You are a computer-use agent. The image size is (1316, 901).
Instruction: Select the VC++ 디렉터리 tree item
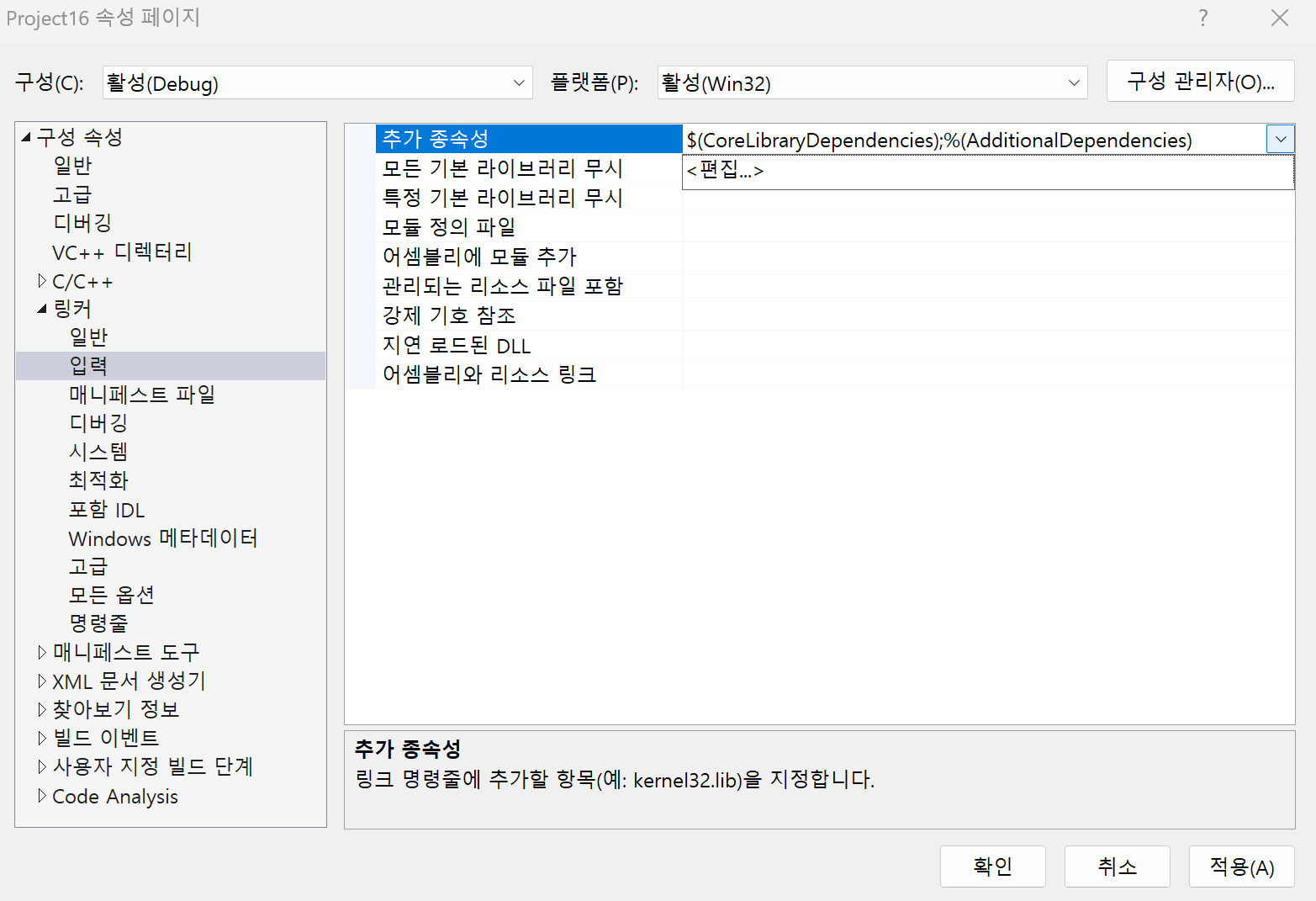click(x=122, y=252)
